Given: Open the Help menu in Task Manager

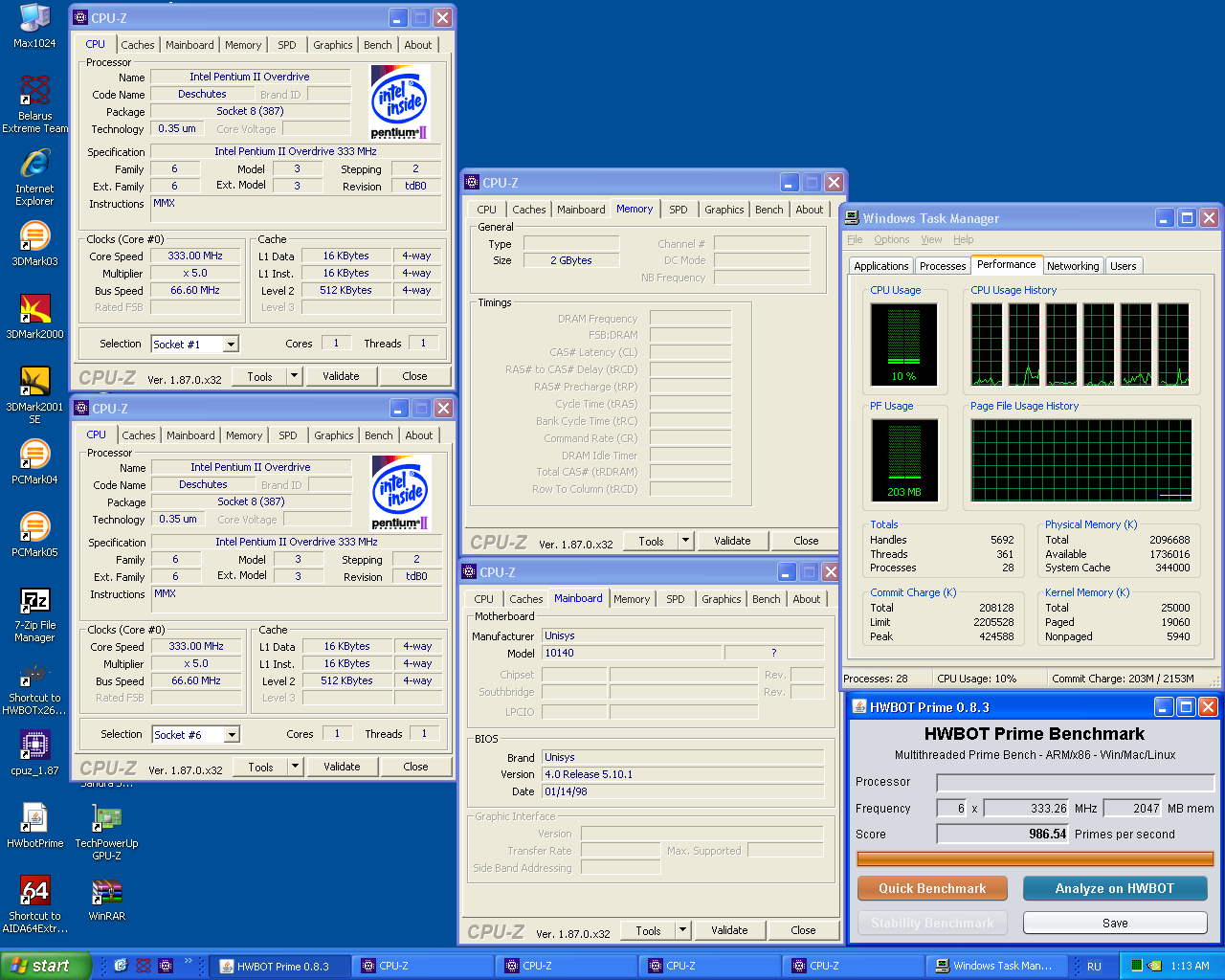Looking at the screenshot, I should click(x=964, y=239).
